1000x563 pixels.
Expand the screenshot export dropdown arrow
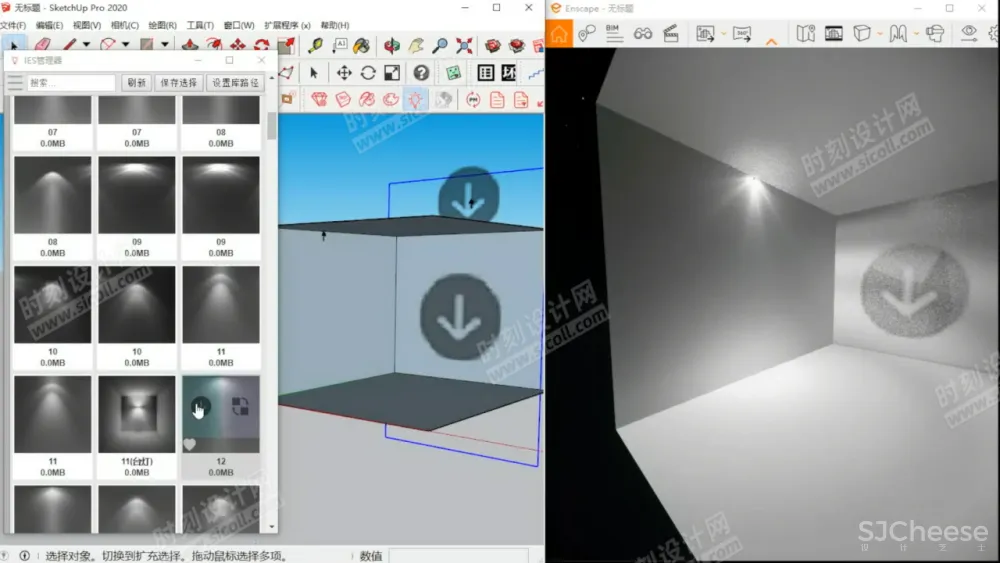coord(722,34)
